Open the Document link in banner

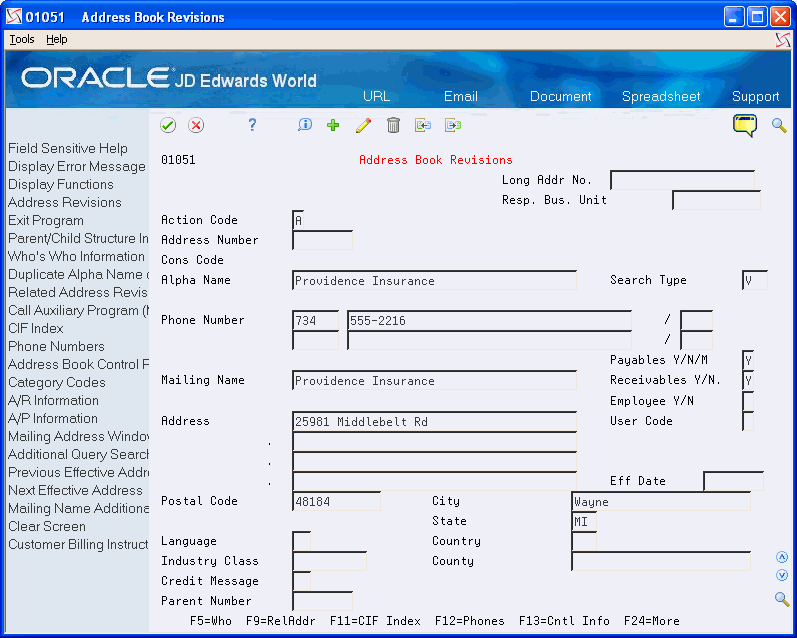point(560,96)
